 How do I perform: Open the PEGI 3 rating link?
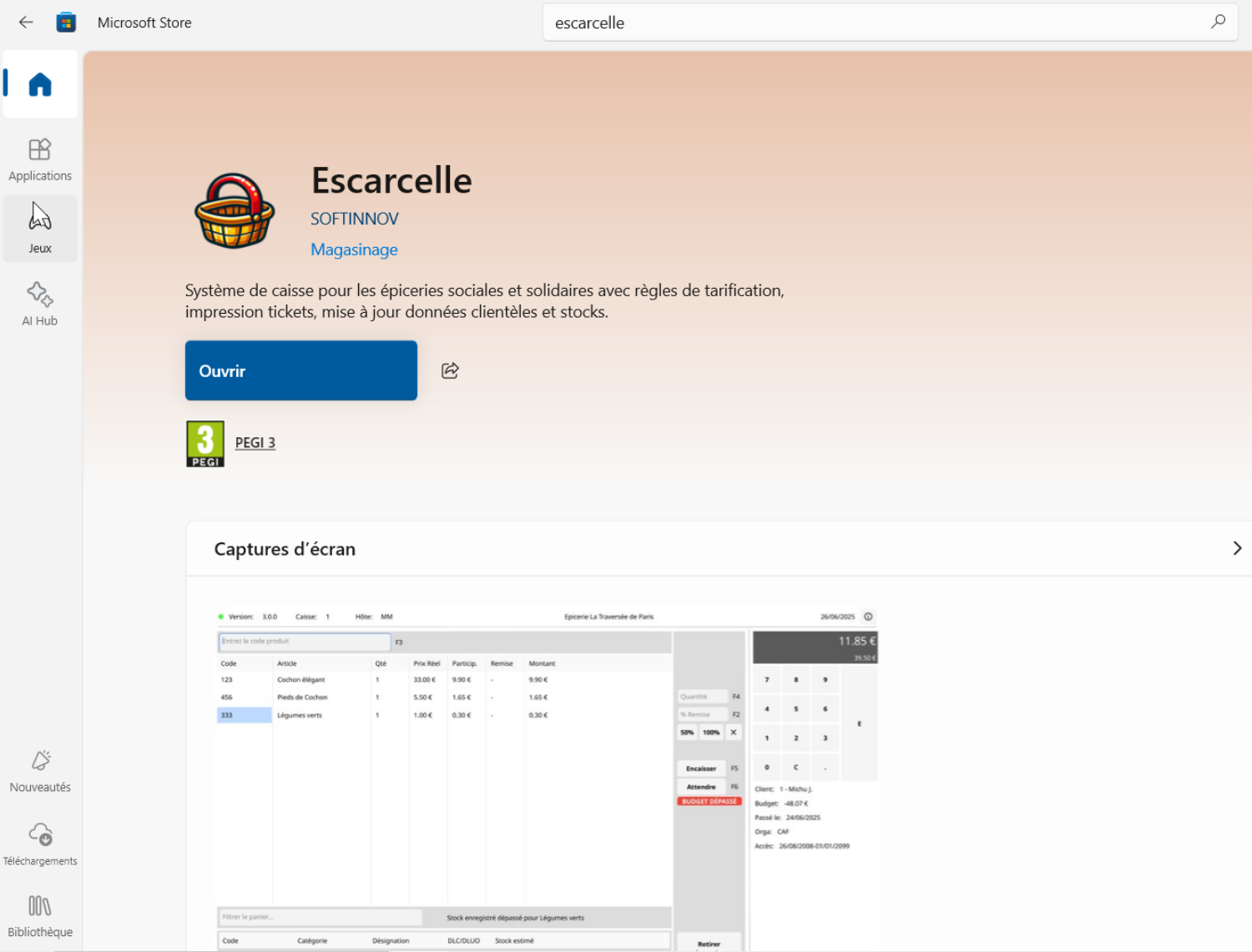[x=255, y=443]
